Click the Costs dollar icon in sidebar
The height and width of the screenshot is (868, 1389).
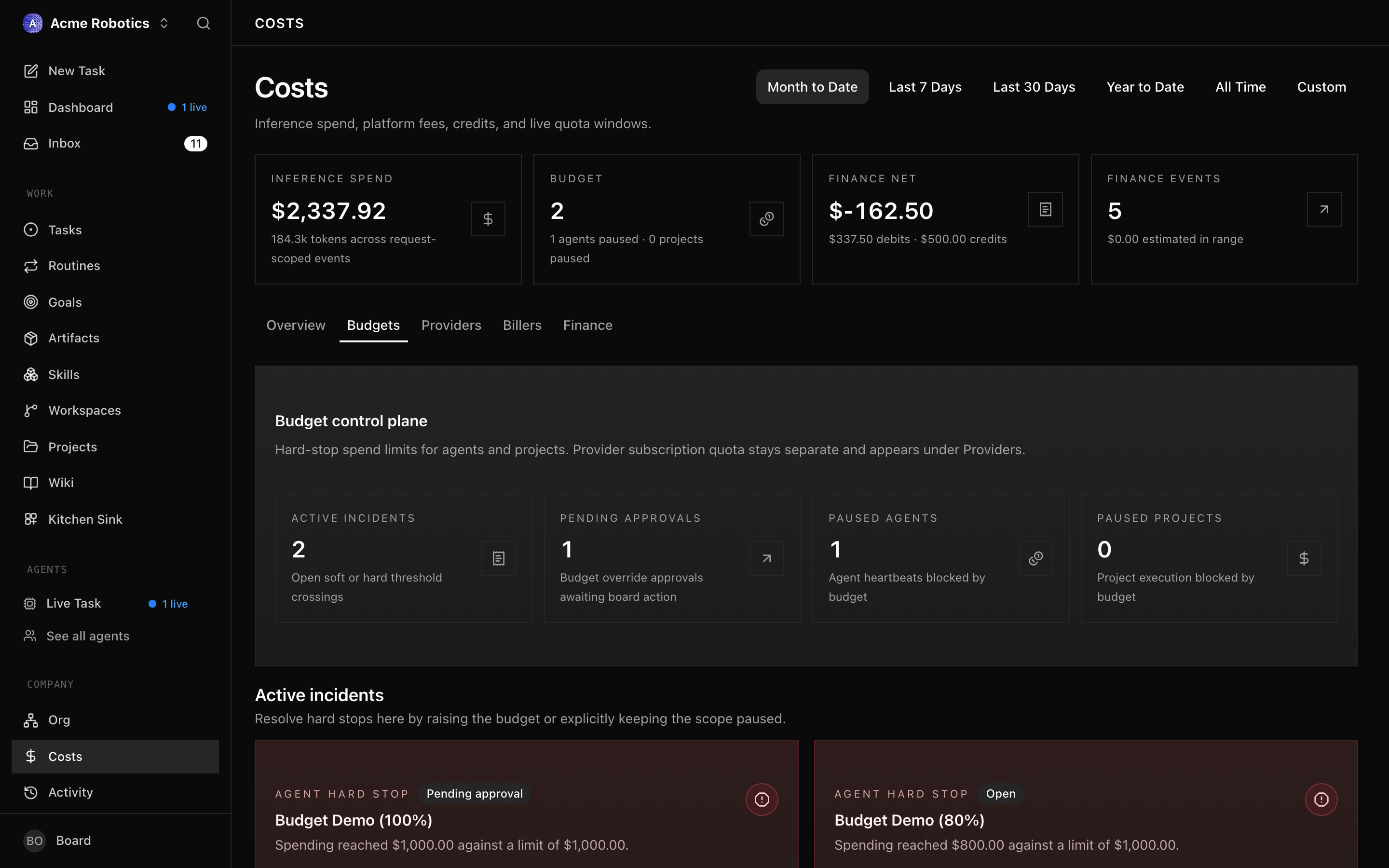(x=31, y=756)
